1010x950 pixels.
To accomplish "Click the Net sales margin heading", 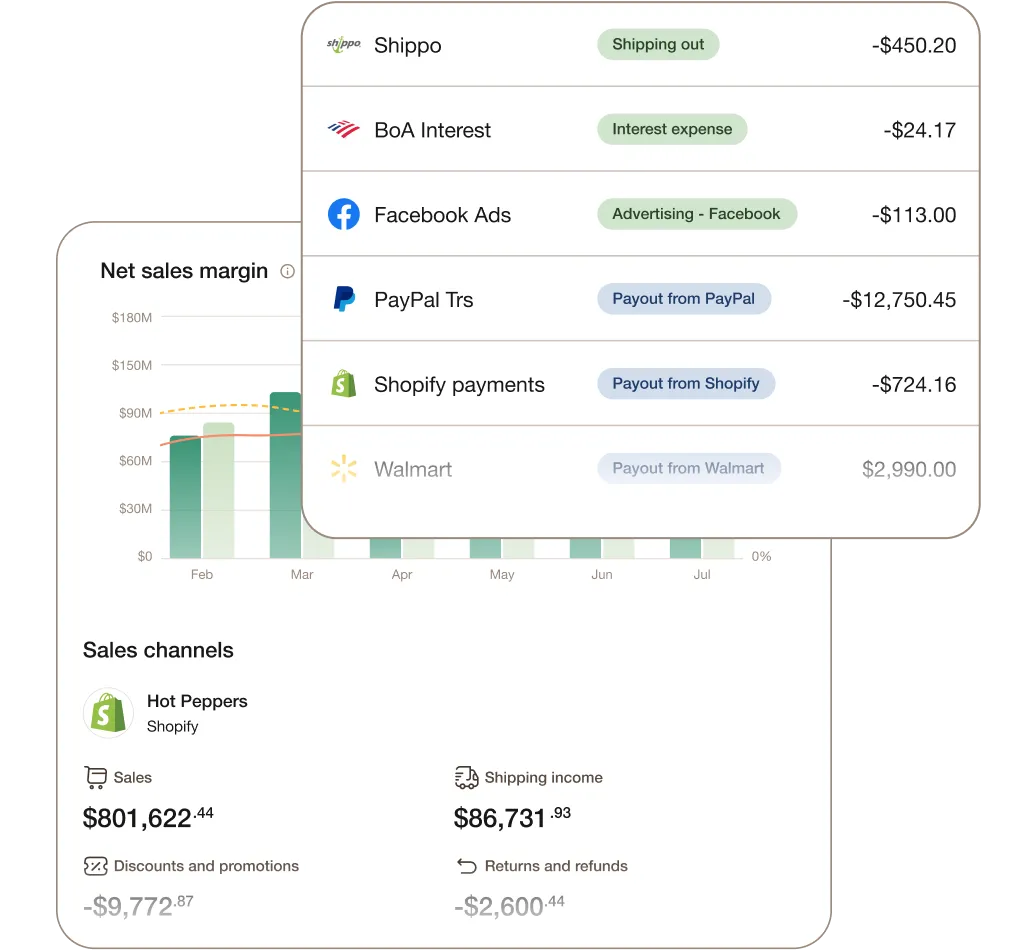I will coord(184,271).
